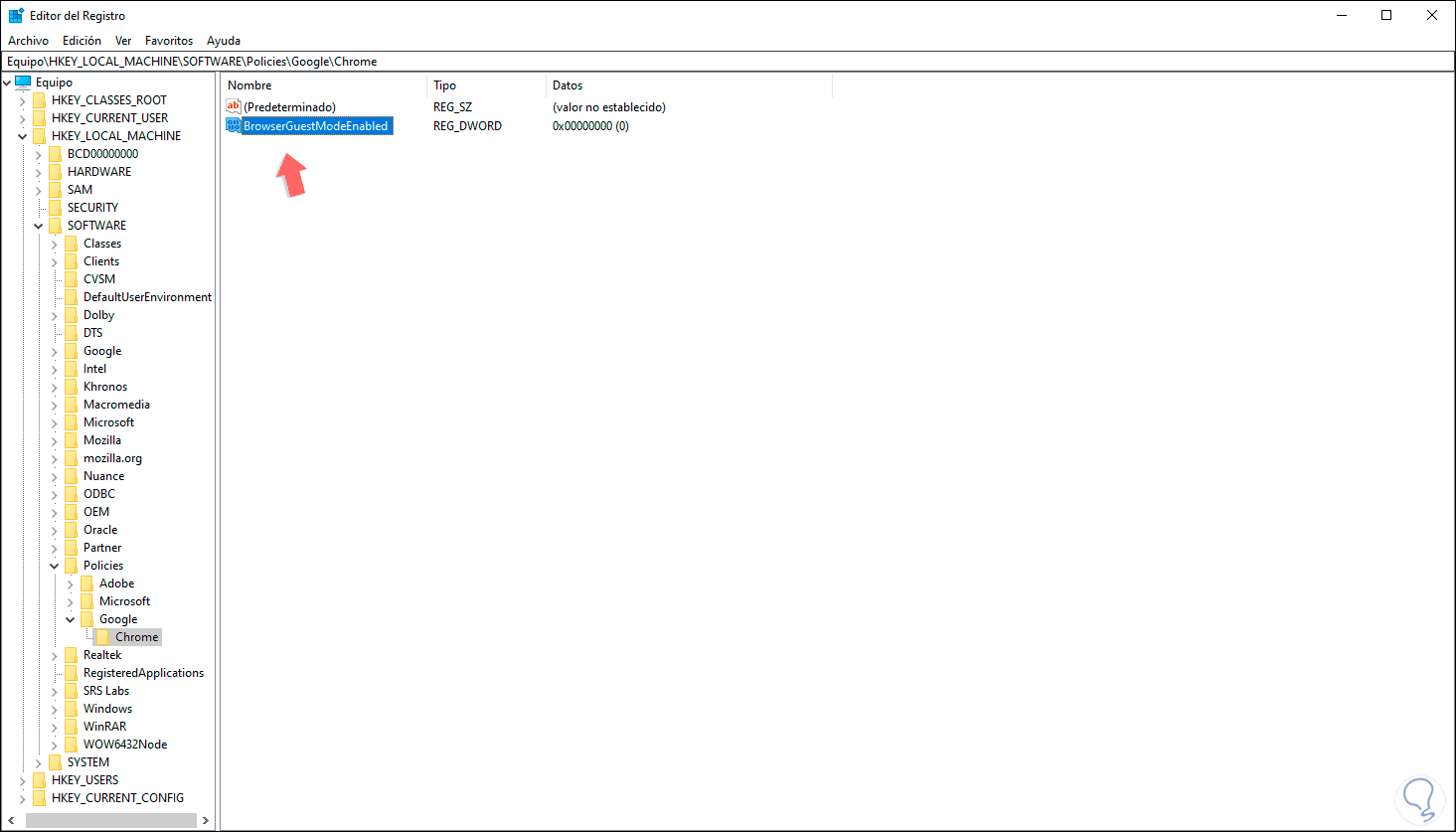Select the mozilla.org key
1456x832 pixels.
112,458
